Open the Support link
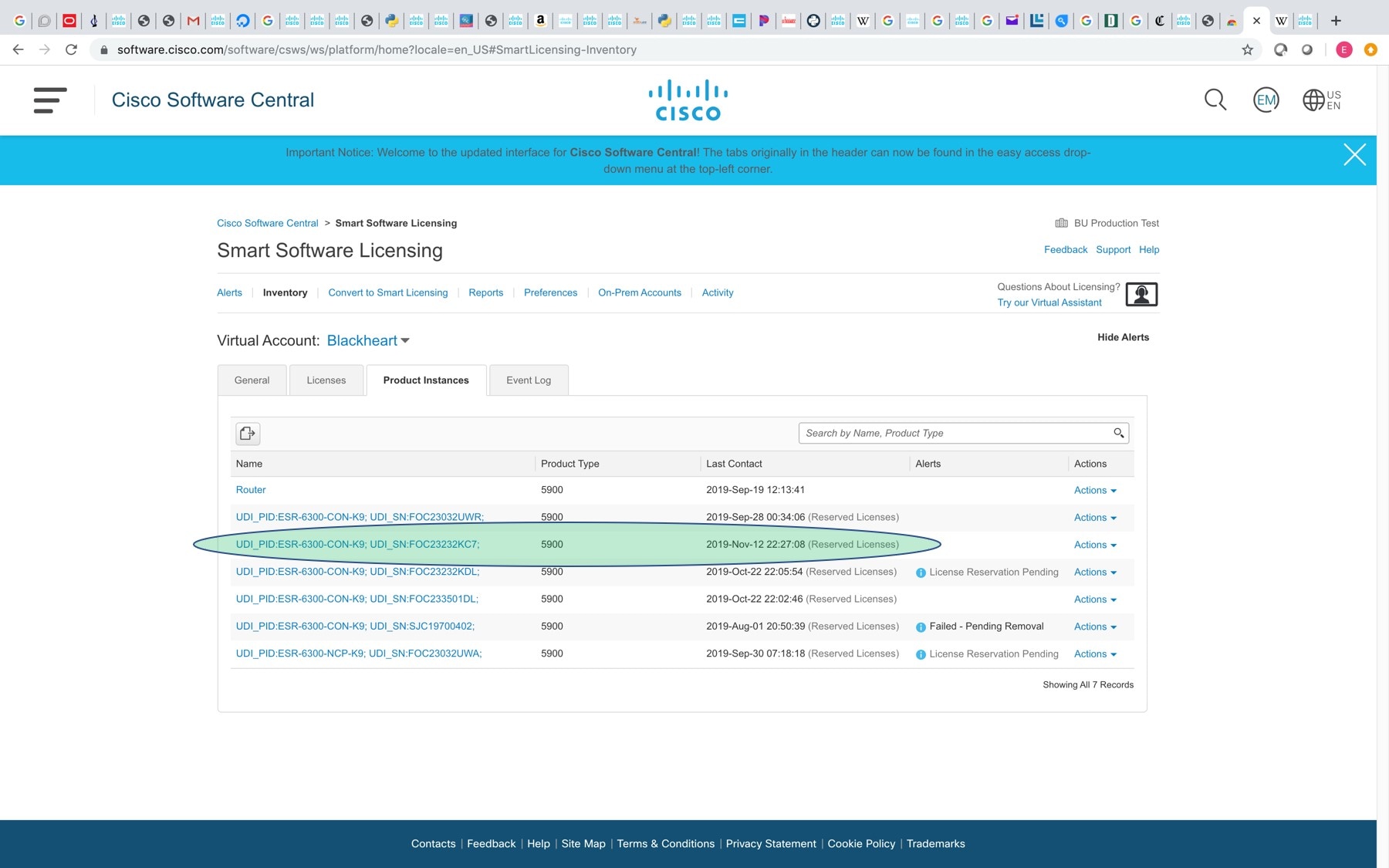 point(1113,249)
